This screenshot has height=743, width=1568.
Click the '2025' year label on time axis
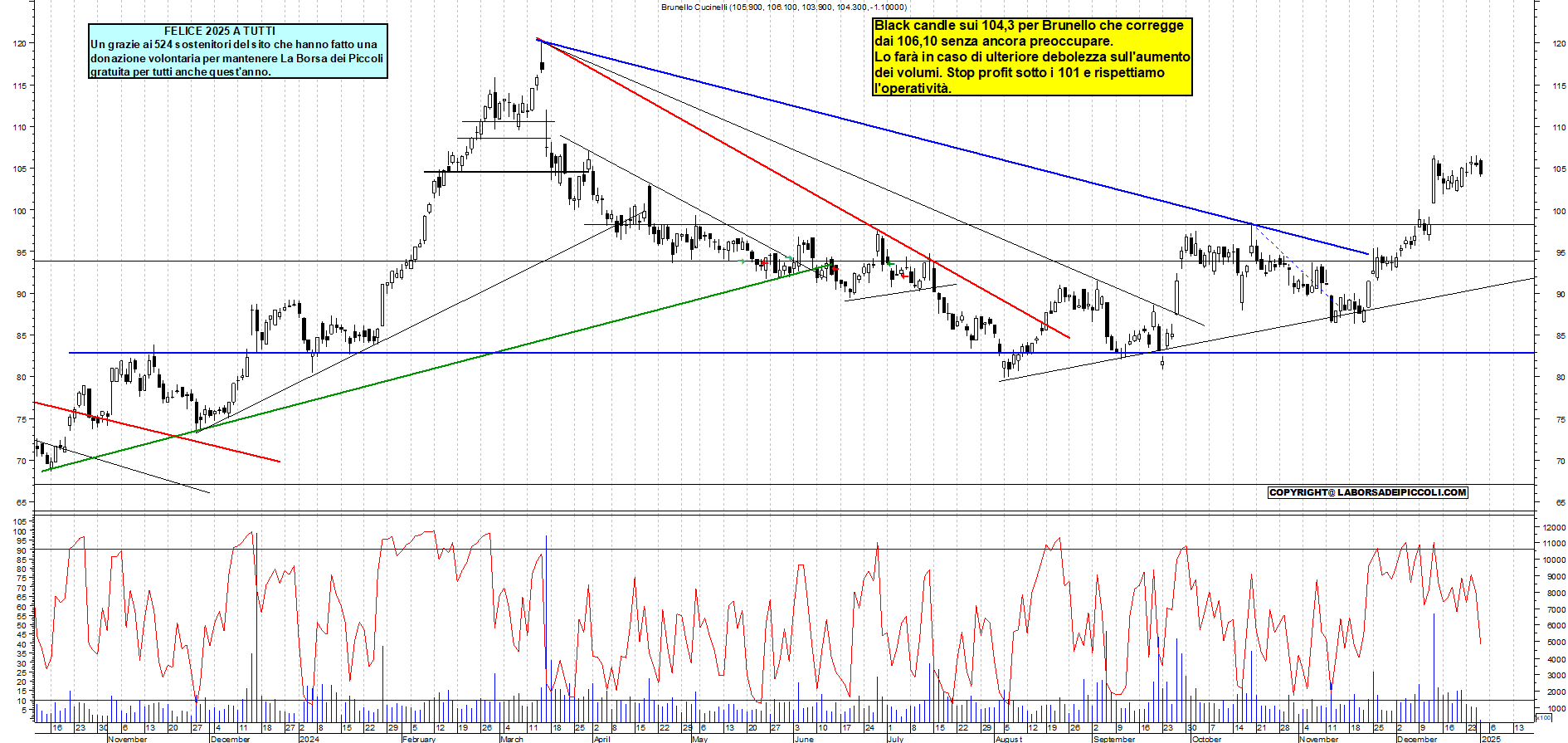[1491, 739]
